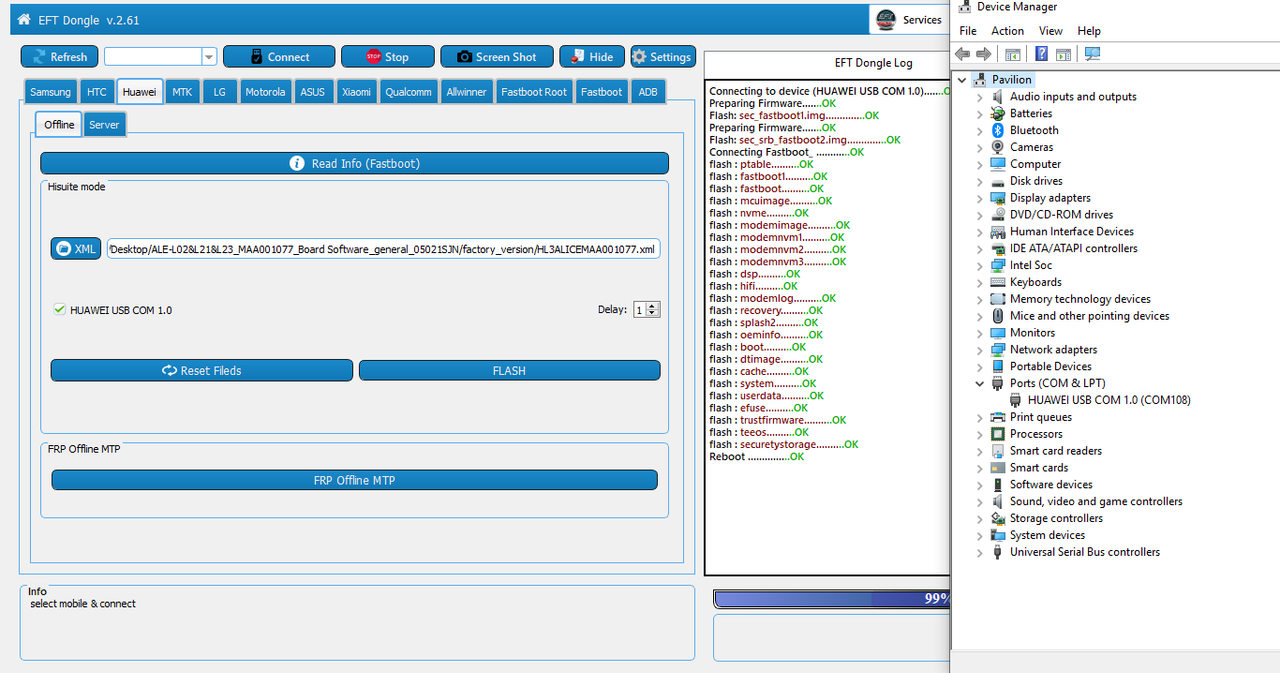The image size is (1280, 673).
Task: Expand the Cameras node
Action: pos(980,147)
